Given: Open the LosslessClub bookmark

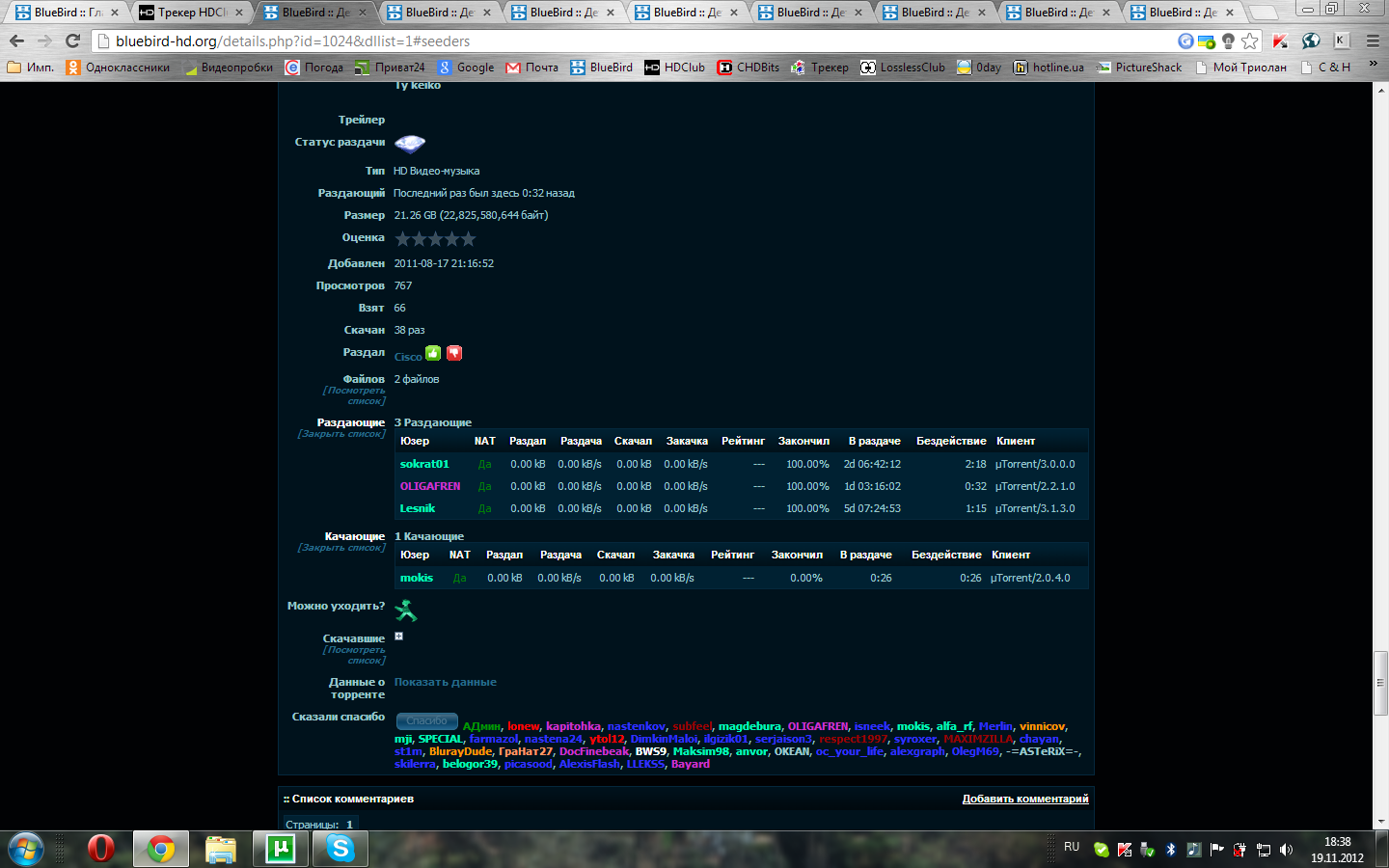Looking at the screenshot, I should pyautogui.click(x=903, y=68).
